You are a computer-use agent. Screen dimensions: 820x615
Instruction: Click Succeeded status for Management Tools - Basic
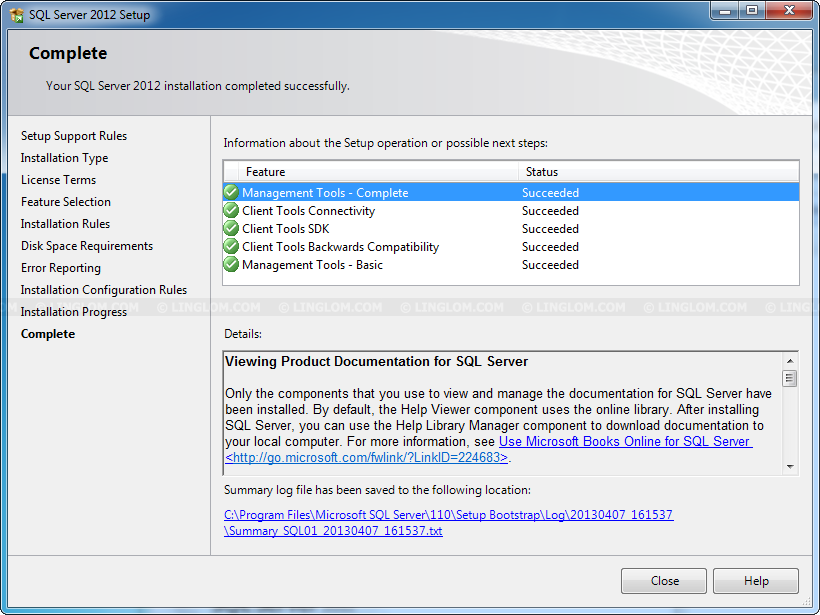tap(550, 265)
